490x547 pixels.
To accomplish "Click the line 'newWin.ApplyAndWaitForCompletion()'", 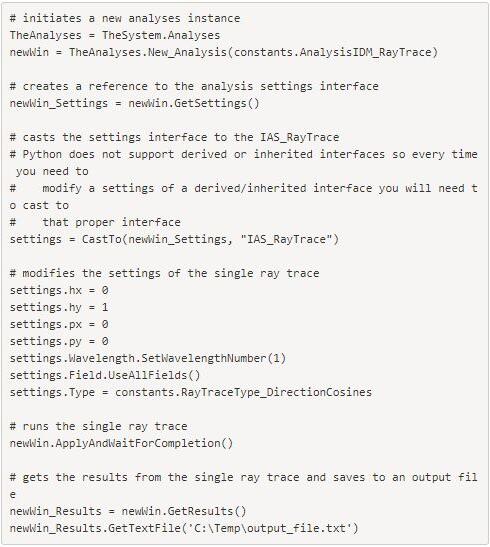I will click(x=121, y=443).
